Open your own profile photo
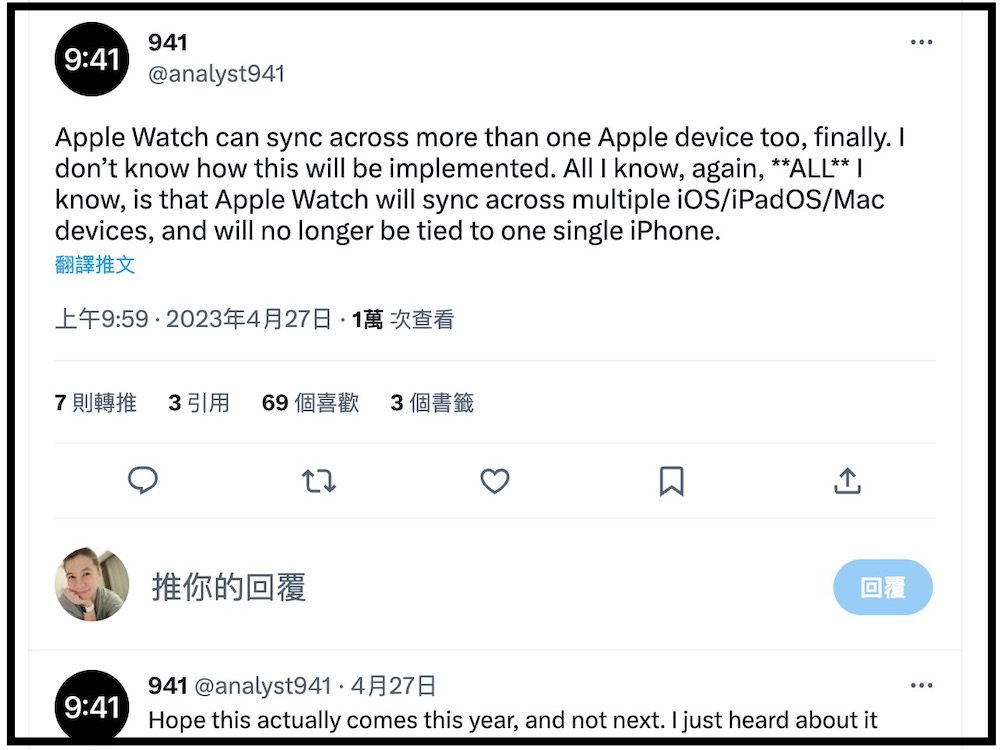The height and width of the screenshot is (750, 1000). [x=92, y=584]
